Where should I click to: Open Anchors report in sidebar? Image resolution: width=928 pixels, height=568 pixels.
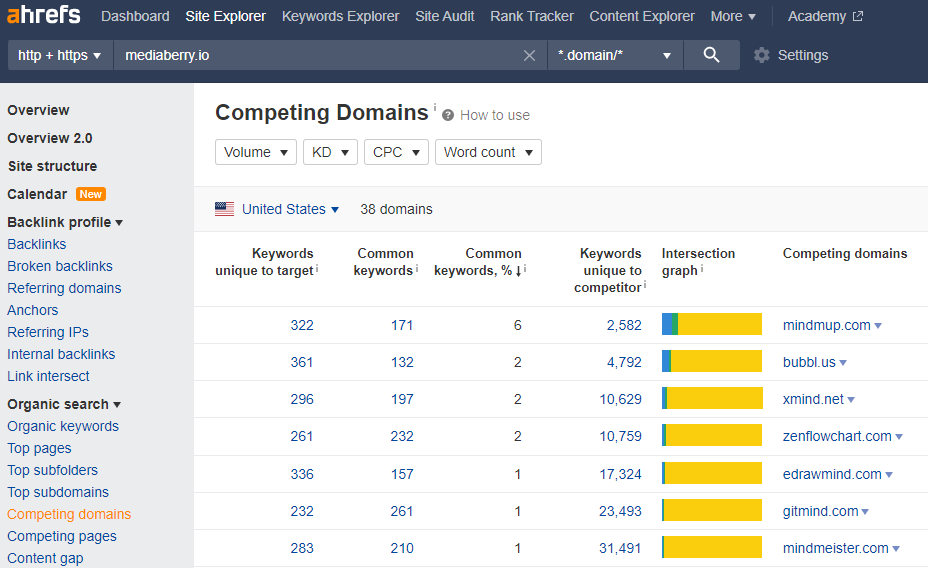pos(33,310)
